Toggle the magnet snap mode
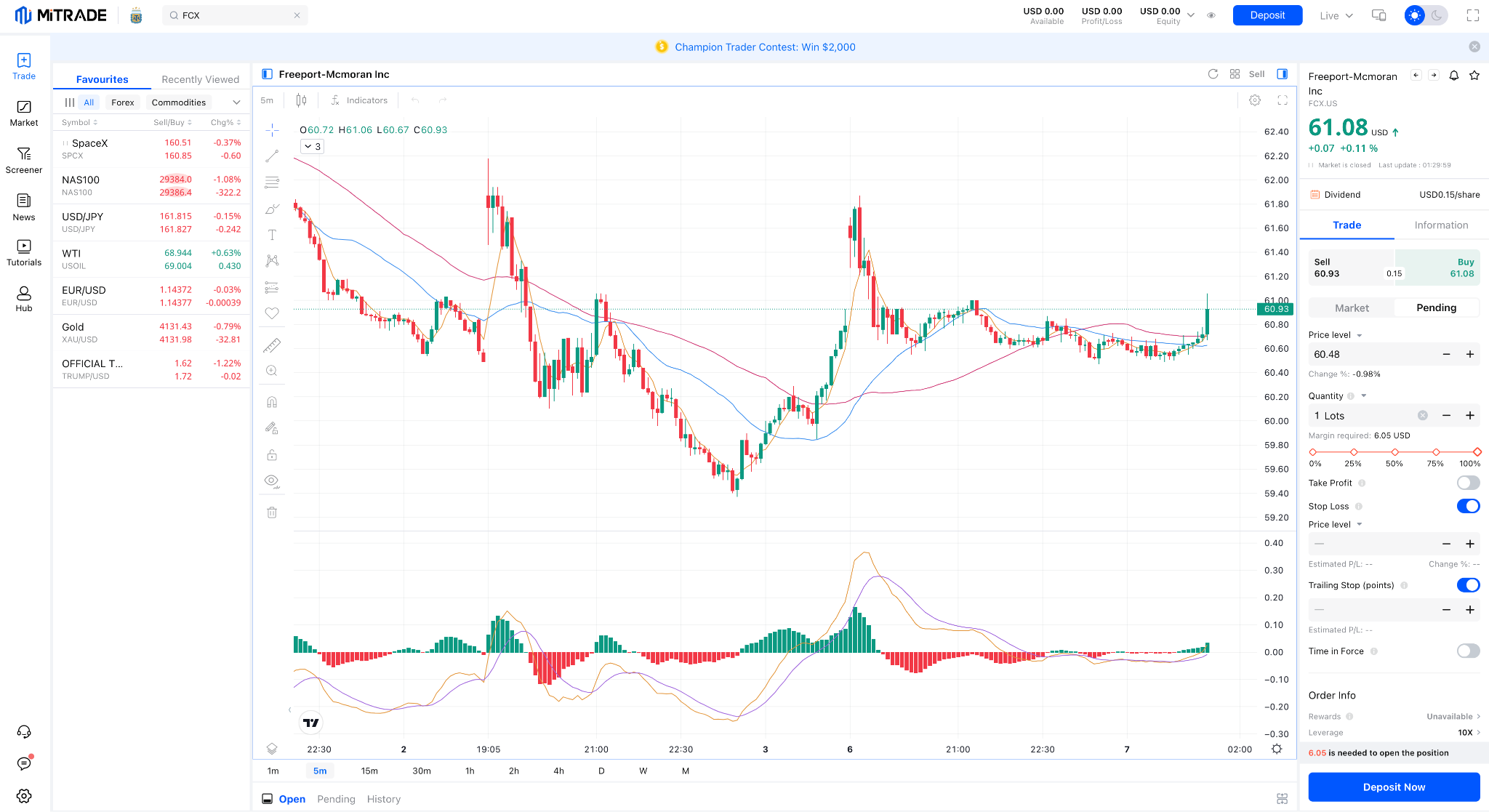This screenshot has width=1489, height=812. (272, 402)
